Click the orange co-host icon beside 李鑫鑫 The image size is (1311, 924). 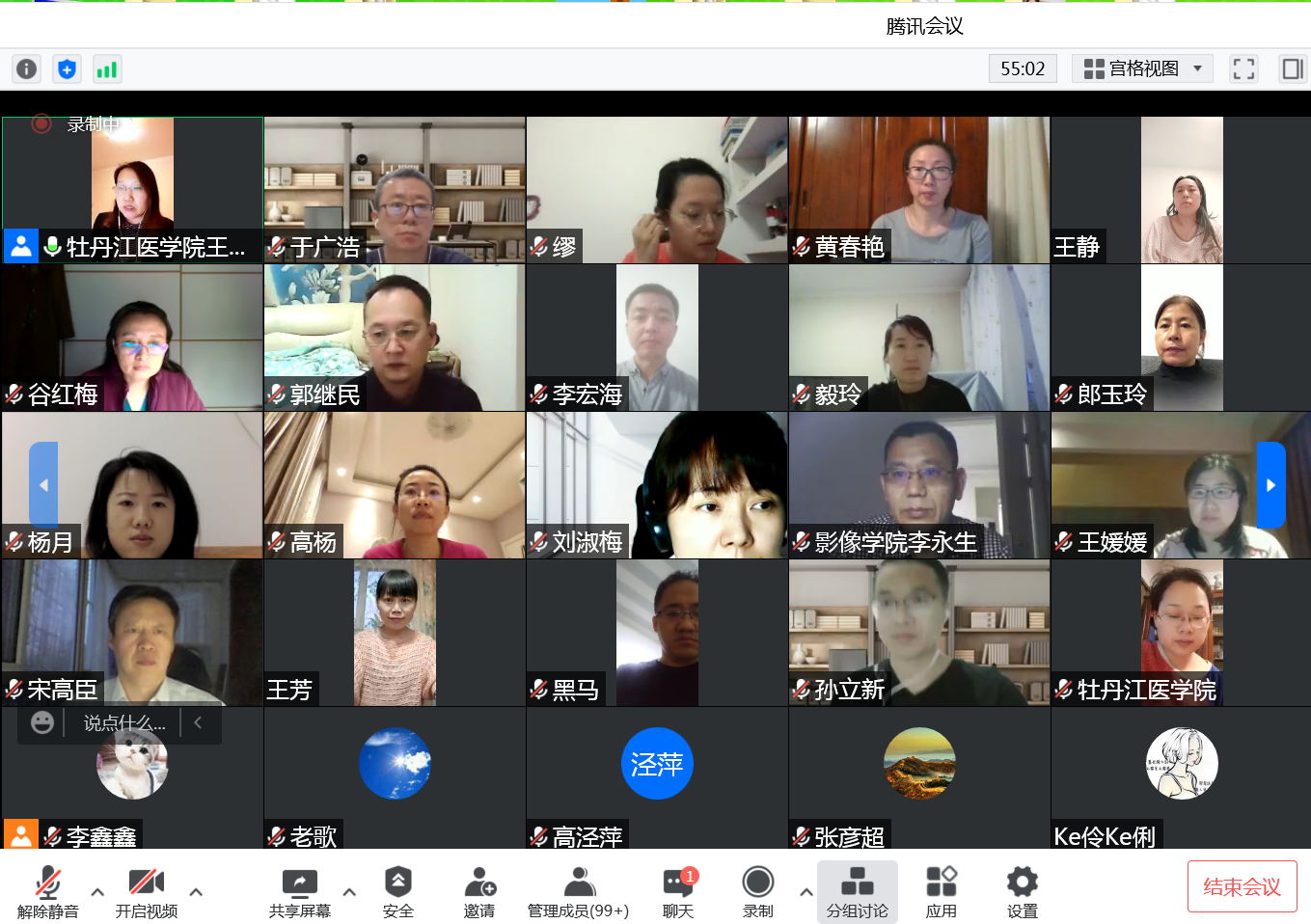click(x=20, y=835)
